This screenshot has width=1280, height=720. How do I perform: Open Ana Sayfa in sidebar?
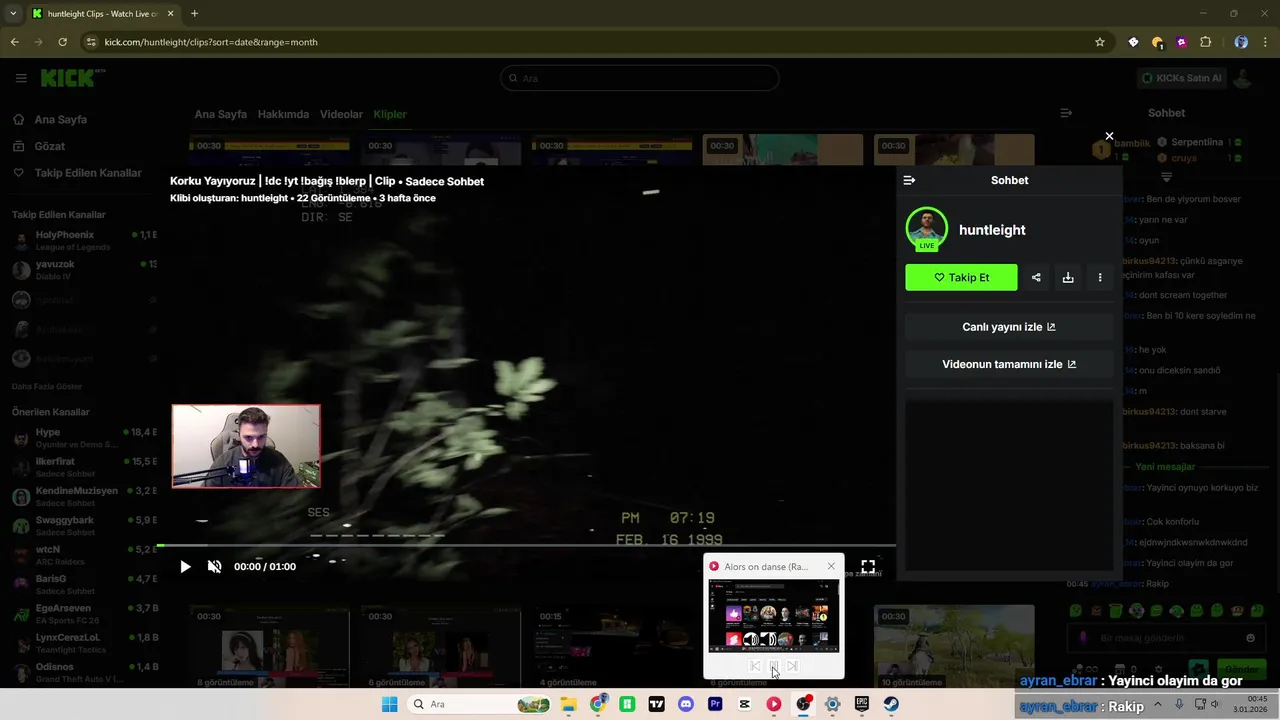[61, 119]
